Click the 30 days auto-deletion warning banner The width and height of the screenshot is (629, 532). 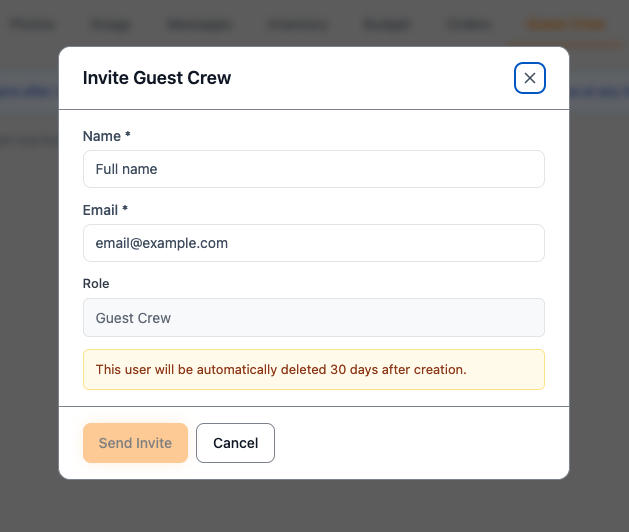tap(314, 370)
